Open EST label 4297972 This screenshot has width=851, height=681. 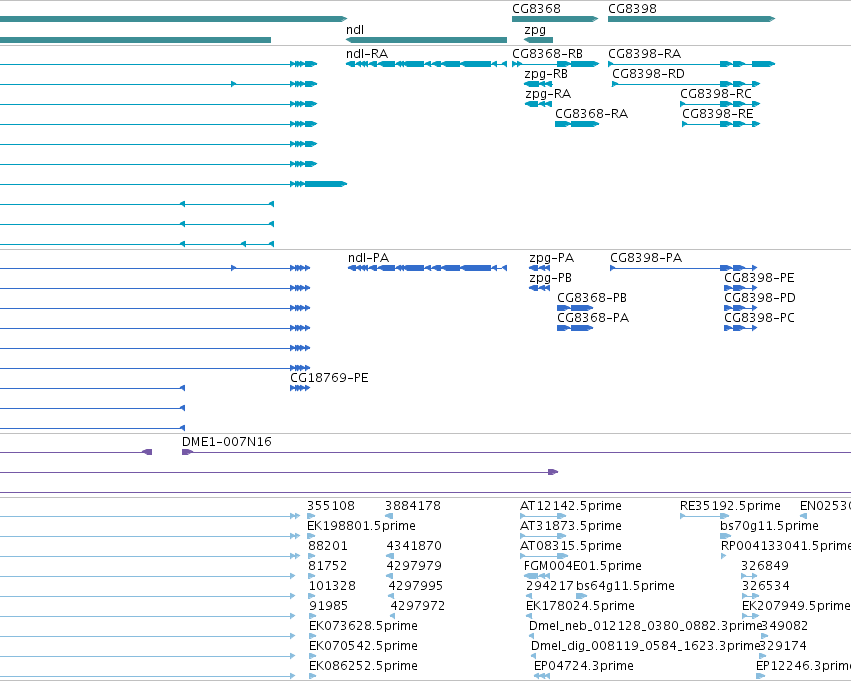point(418,606)
